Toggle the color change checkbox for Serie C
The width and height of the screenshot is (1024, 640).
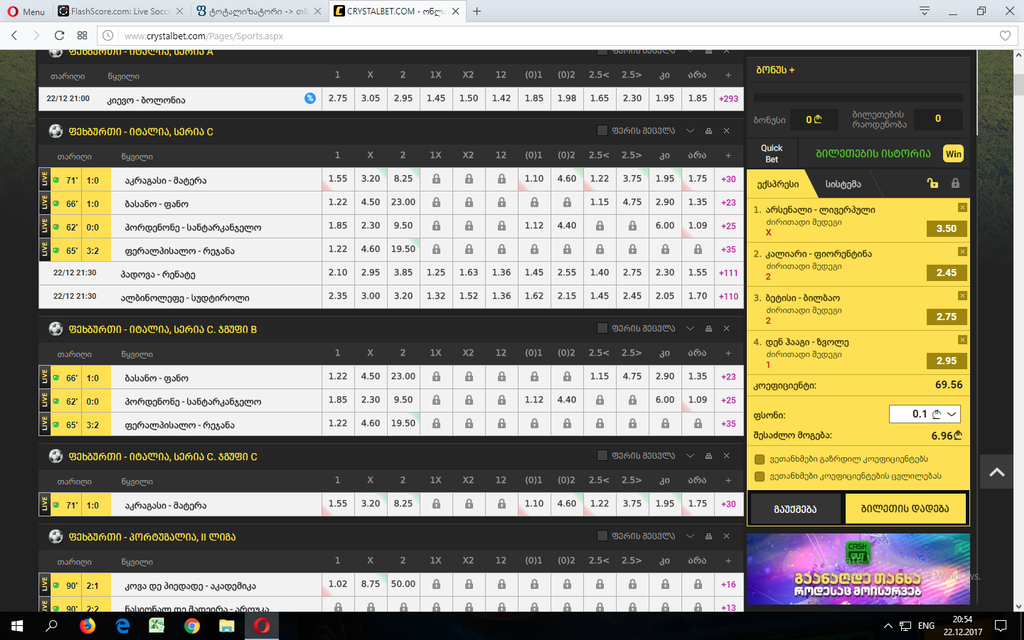602,131
